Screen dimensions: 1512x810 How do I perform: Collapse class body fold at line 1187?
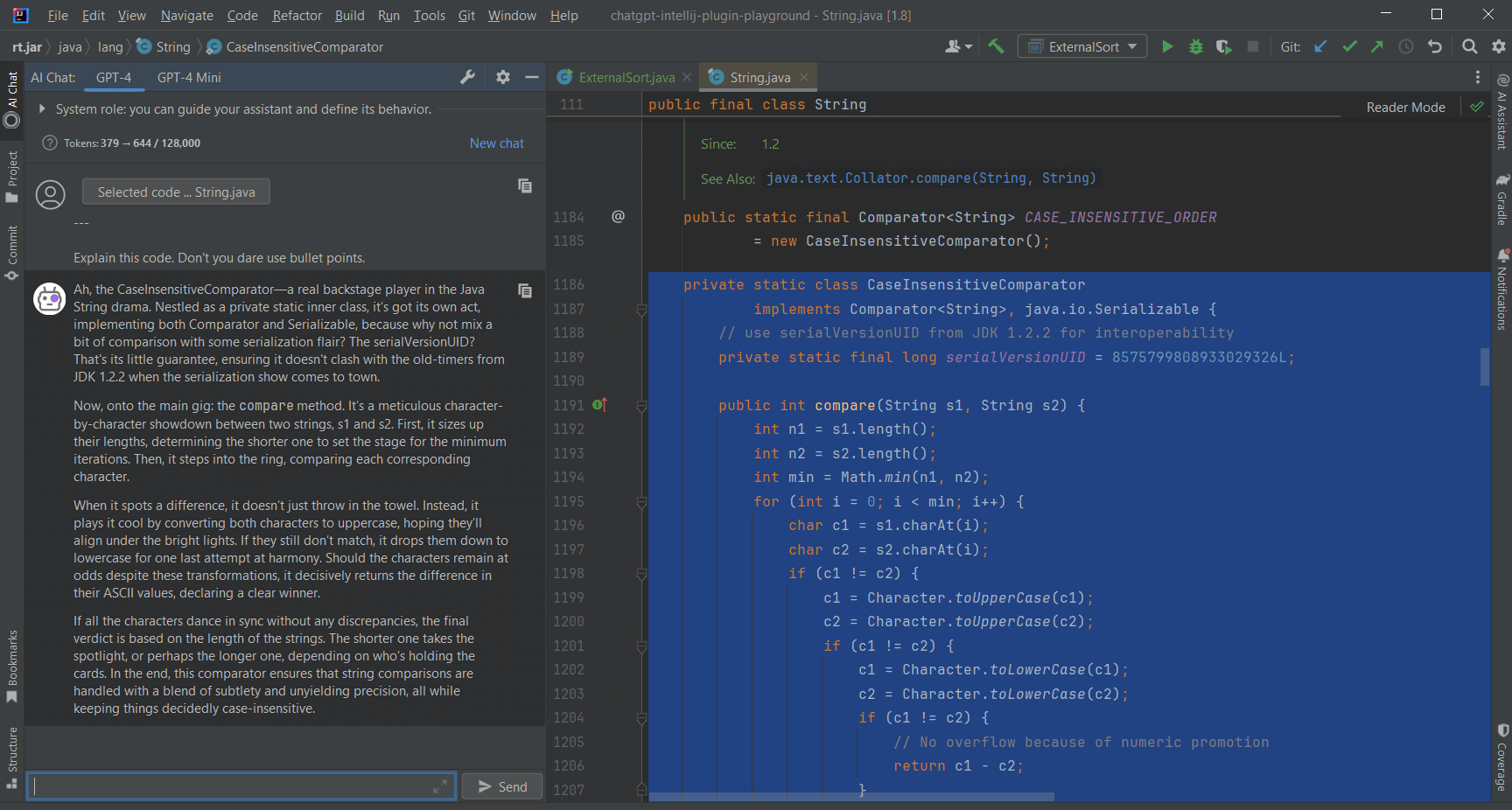[641, 310]
